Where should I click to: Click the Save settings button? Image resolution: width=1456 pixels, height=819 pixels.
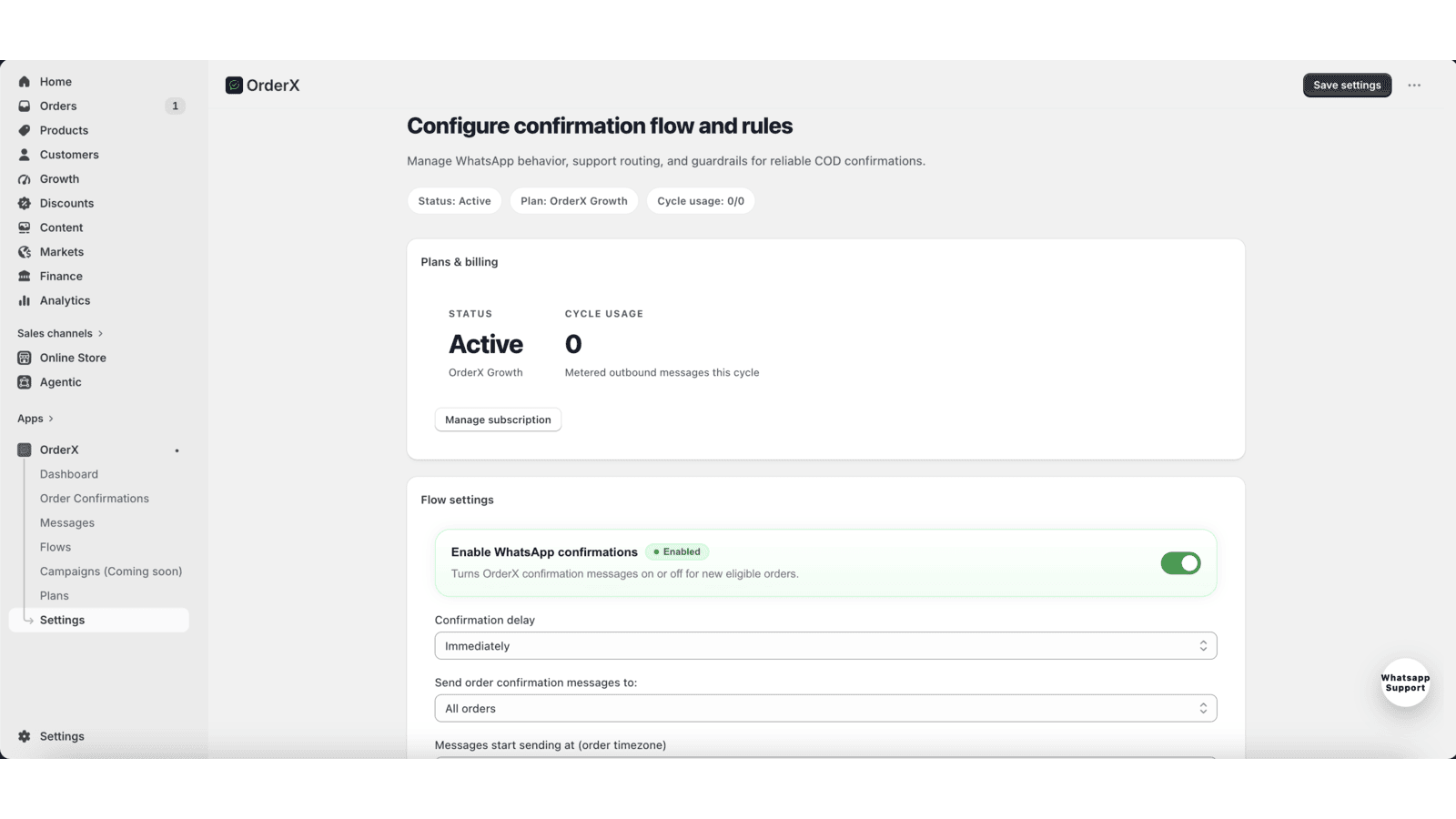[x=1347, y=86]
